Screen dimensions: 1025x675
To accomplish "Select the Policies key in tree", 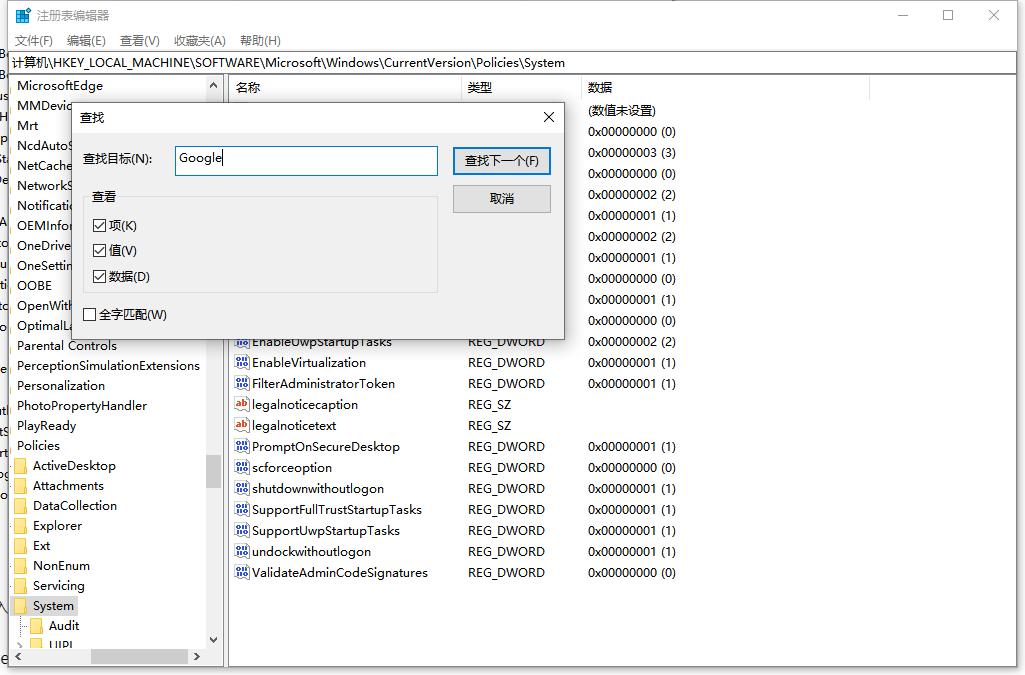I will click(x=39, y=446).
